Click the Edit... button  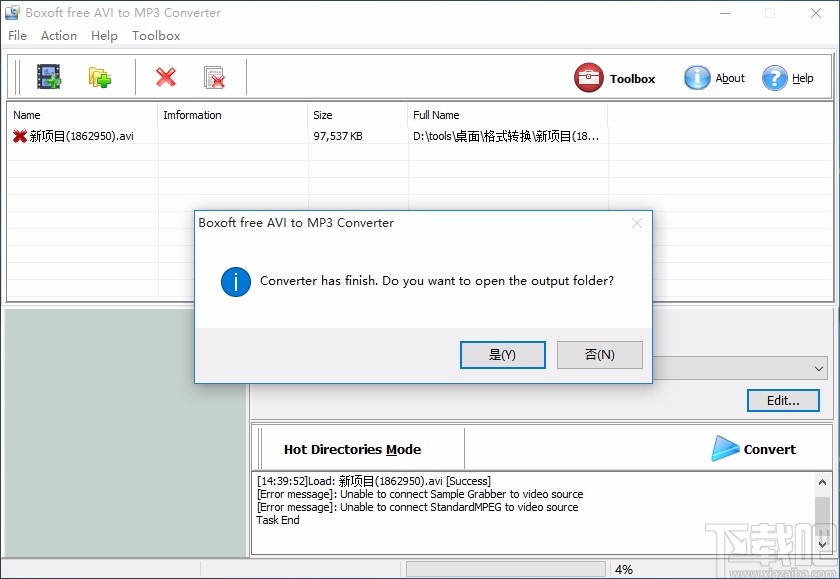click(783, 400)
